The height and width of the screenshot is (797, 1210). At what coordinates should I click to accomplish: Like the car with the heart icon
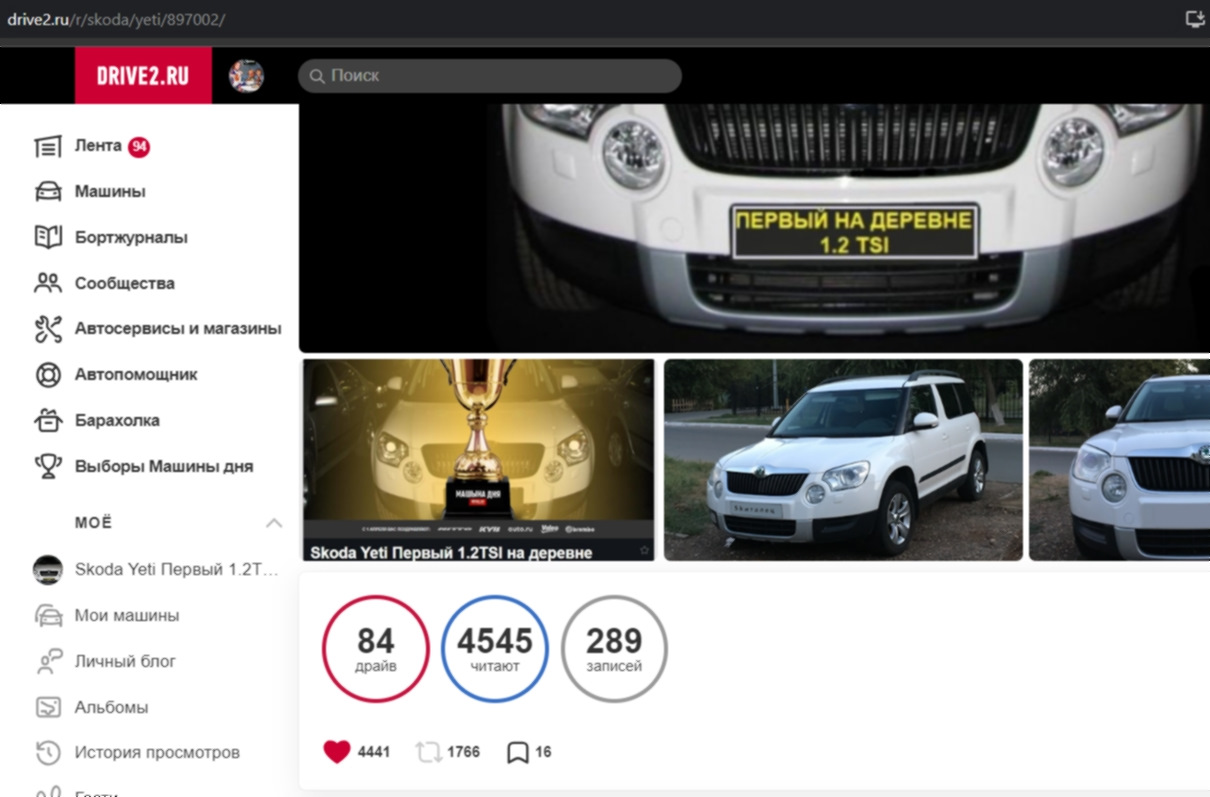[337, 752]
